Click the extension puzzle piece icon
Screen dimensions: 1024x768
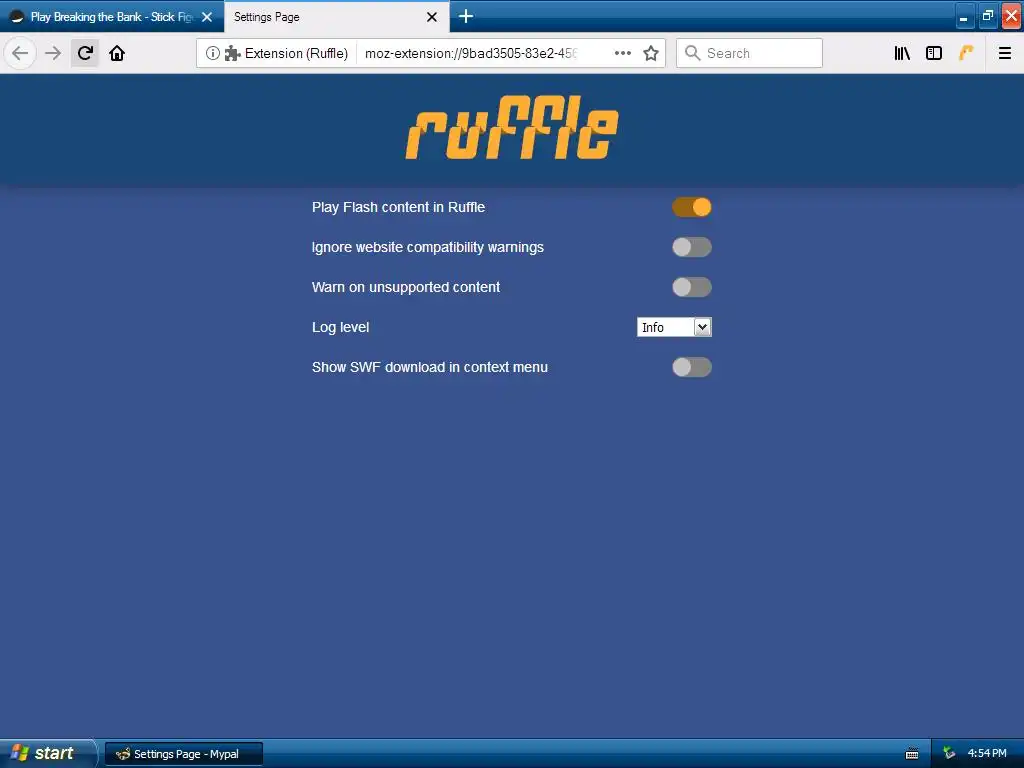point(232,53)
